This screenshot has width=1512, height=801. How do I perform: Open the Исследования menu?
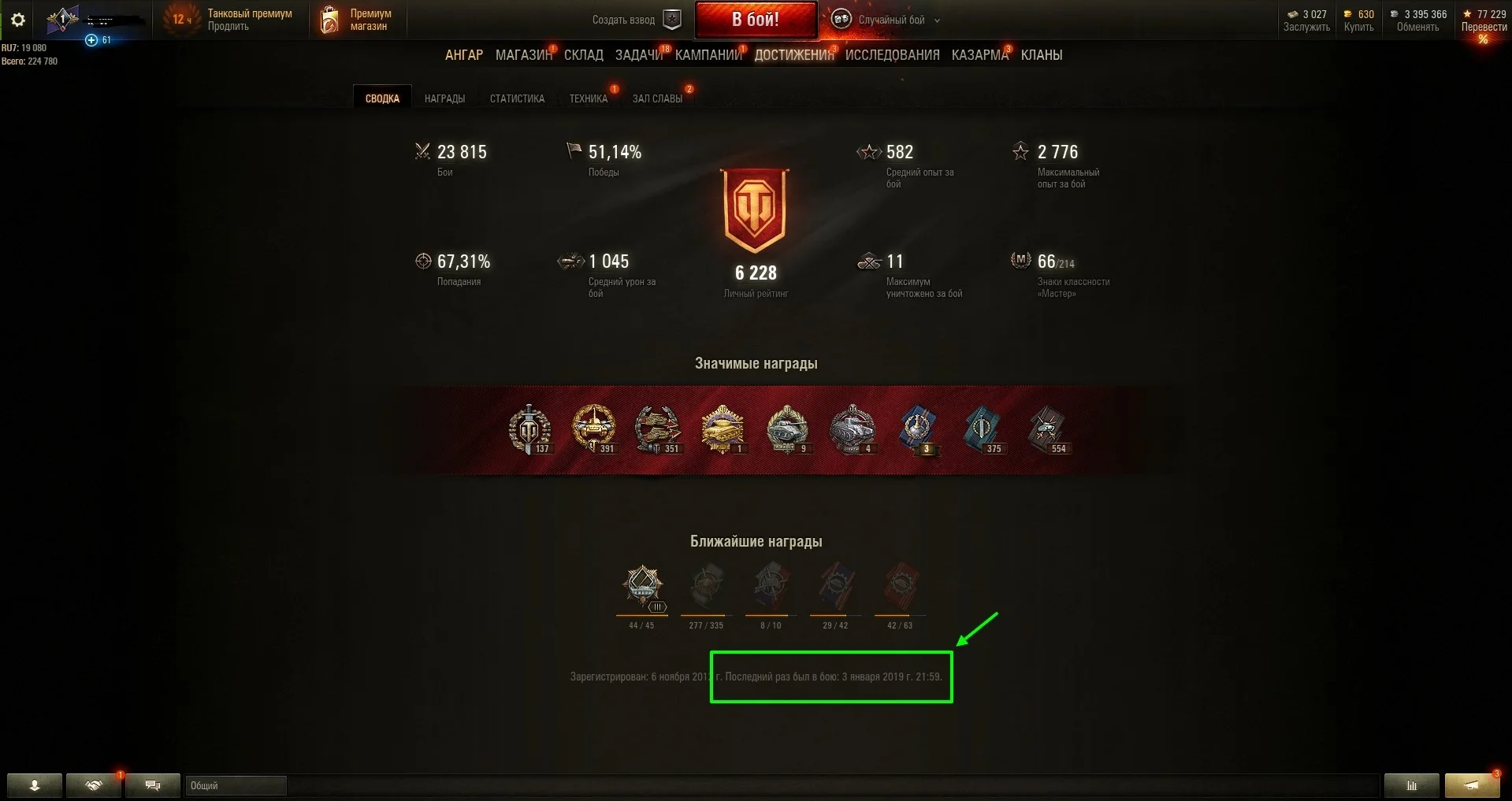(893, 55)
